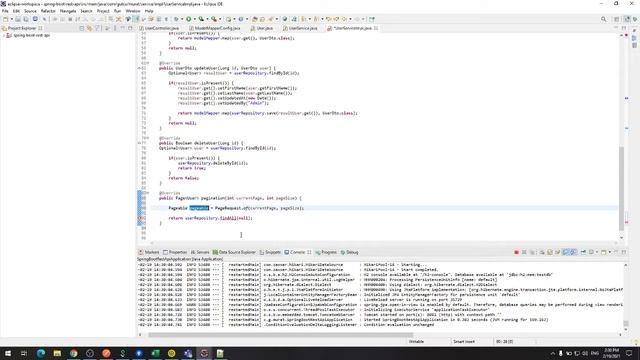
Task: Open Task View on the taskbar
Action: (24, 353)
